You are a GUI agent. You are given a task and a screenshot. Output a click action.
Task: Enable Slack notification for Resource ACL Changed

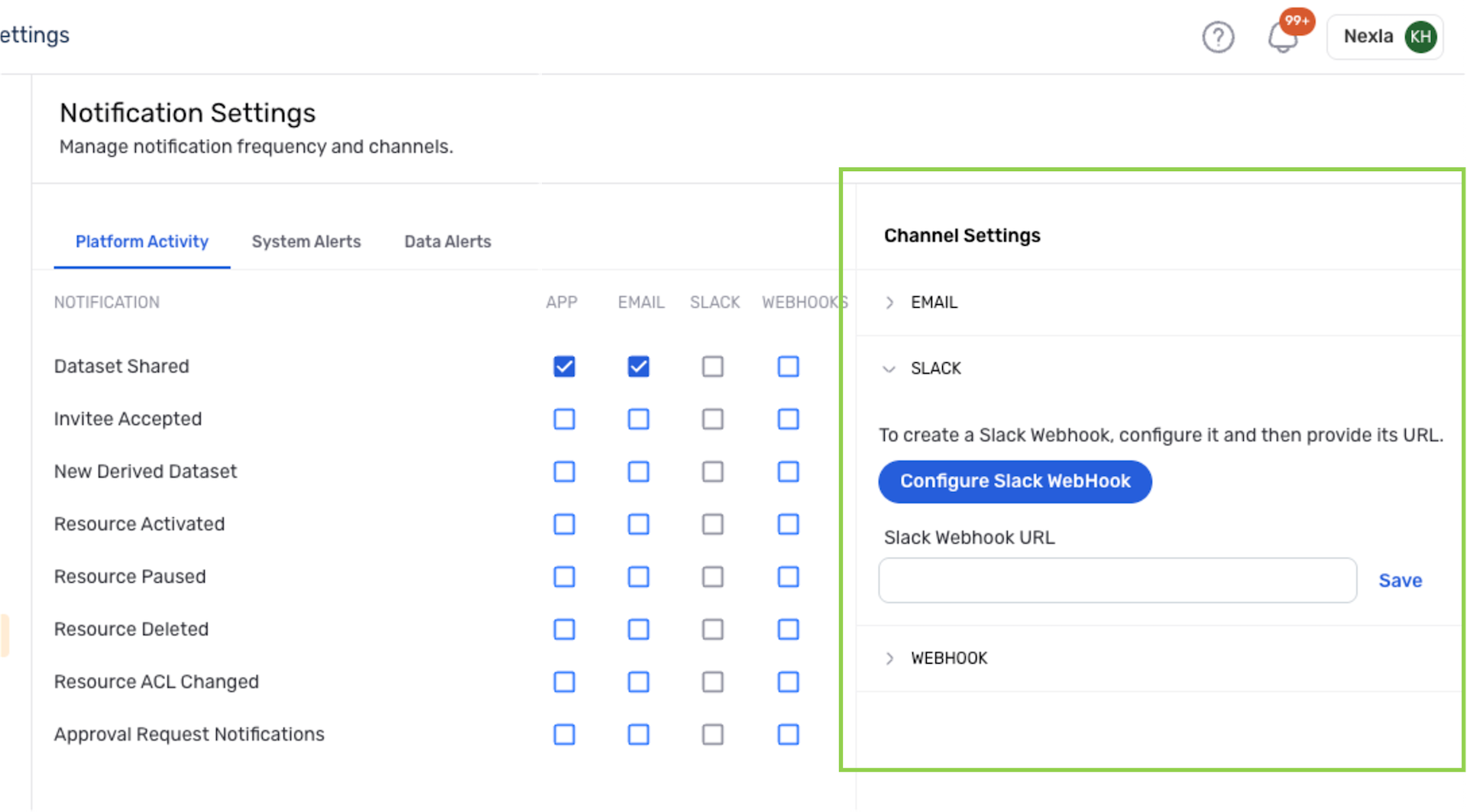[713, 682]
